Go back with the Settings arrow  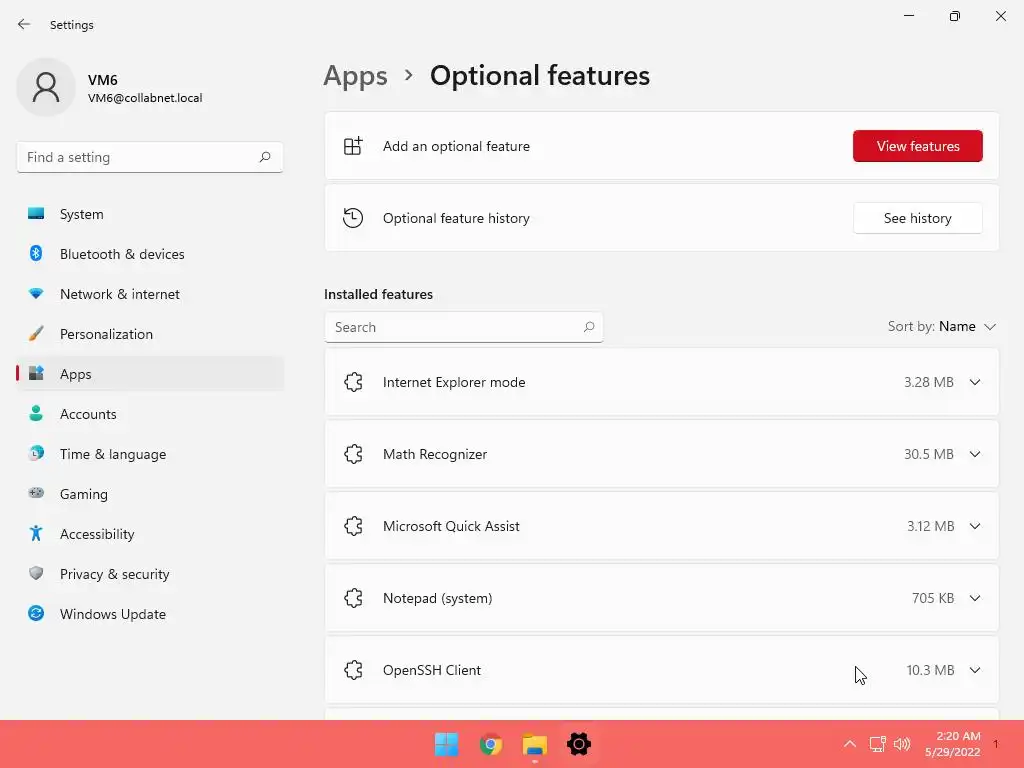coord(24,24)
